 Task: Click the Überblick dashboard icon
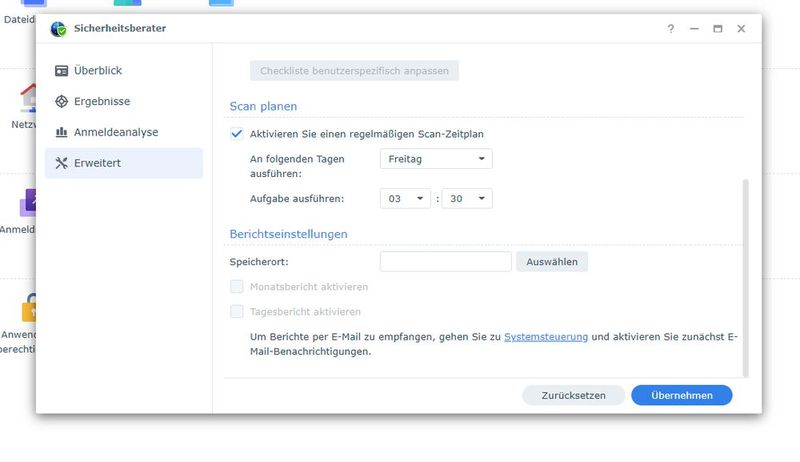[61, 71]
